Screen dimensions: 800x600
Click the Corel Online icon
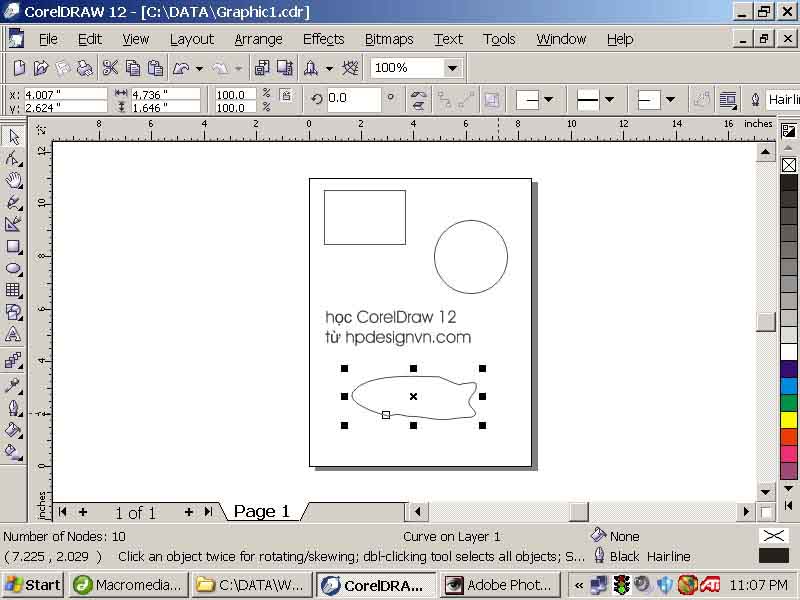pos(350,68)
